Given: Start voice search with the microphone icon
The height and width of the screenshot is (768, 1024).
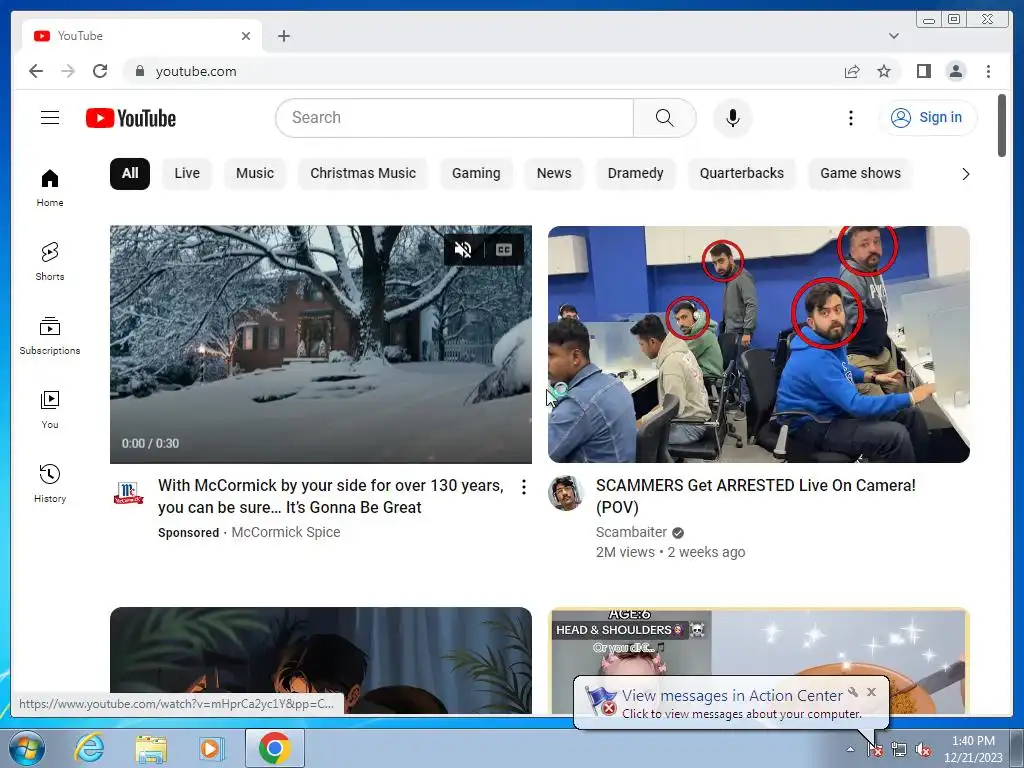Looking at the screenshot, I should click(733, 118).
